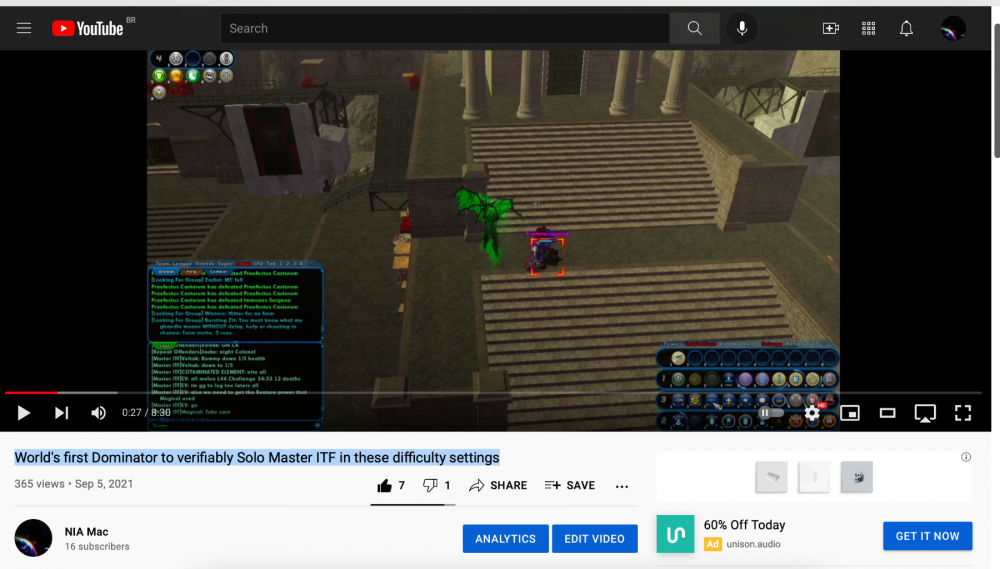1000x569 pixels.
Task: Open notifications bell
Action: click(x=906, y=28)
